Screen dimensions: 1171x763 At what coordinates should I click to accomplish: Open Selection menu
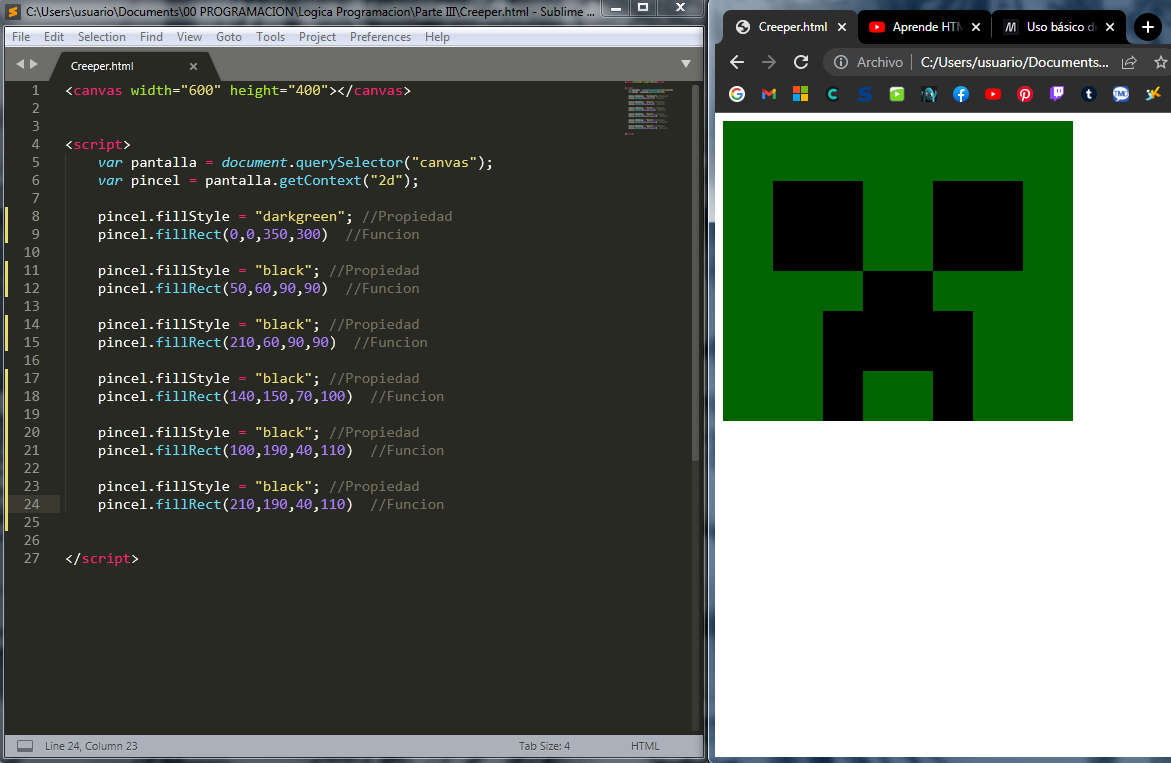(x=102, y=37)
